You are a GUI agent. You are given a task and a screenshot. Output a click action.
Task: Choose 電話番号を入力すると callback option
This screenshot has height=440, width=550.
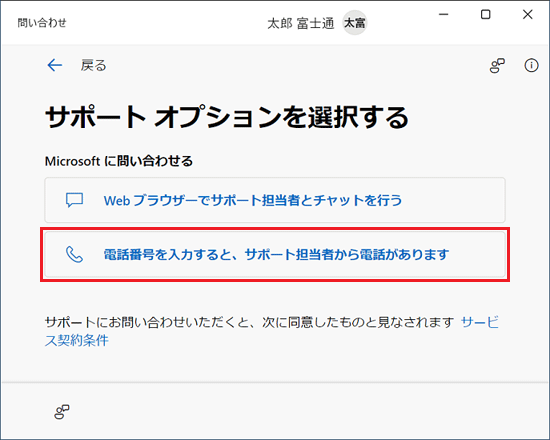tap(275, 254)
